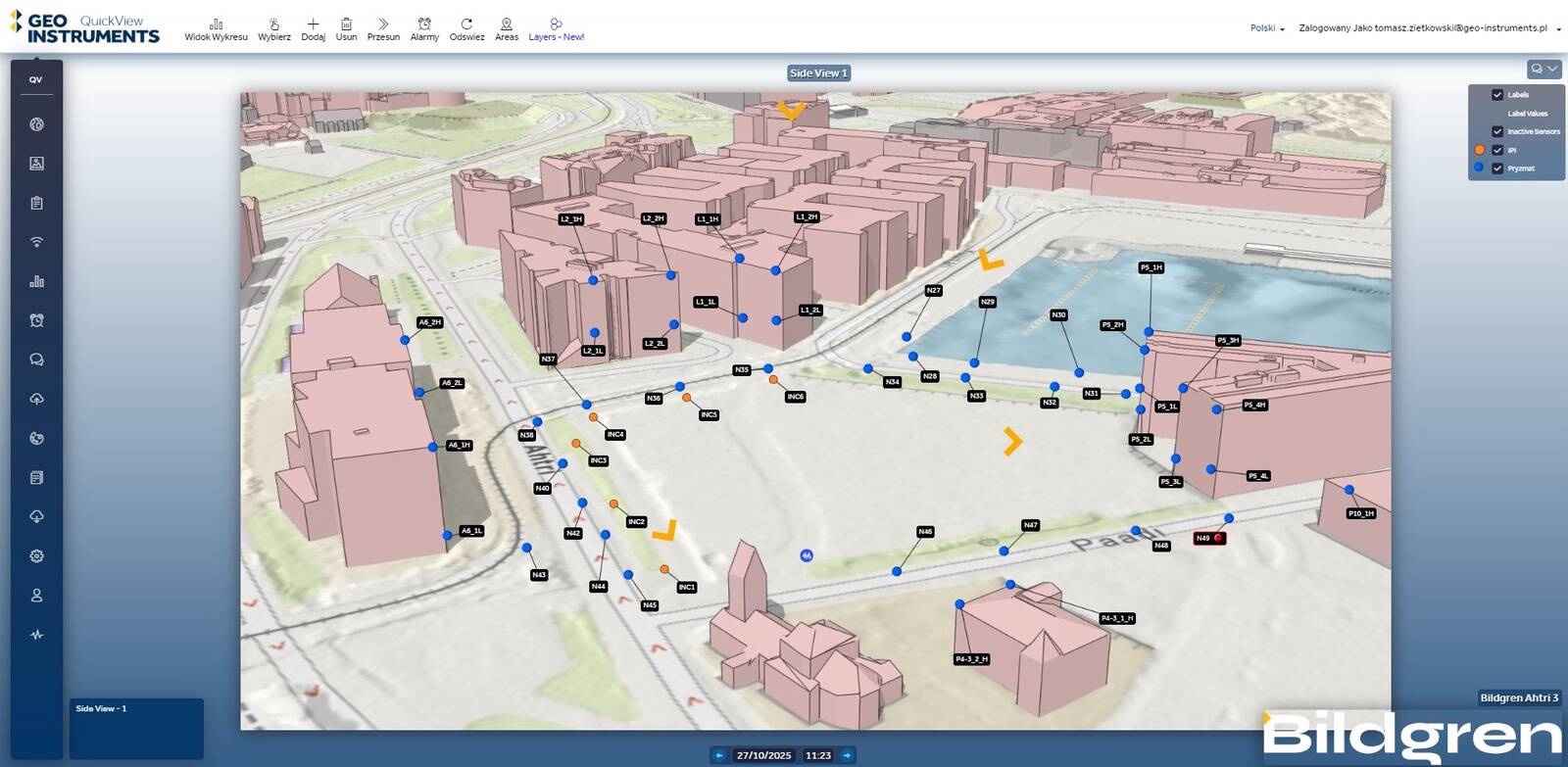Open Widok Wykresu chart view
Image resolution: width=1568 pixels, height=767 pixels.
(216, 28)
